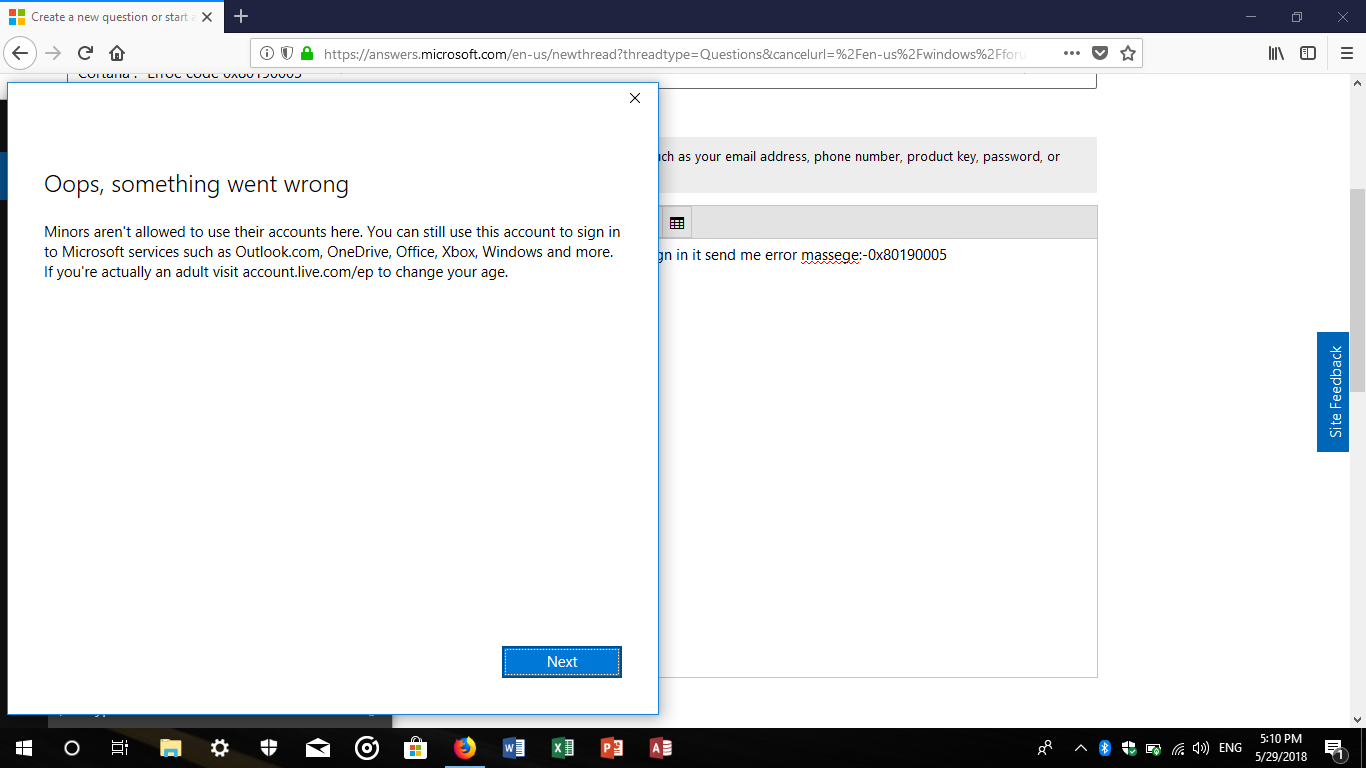Click the security shield tray icon with green check
This screenshot has width=1366, height=768.
(x=1129, y=748)
